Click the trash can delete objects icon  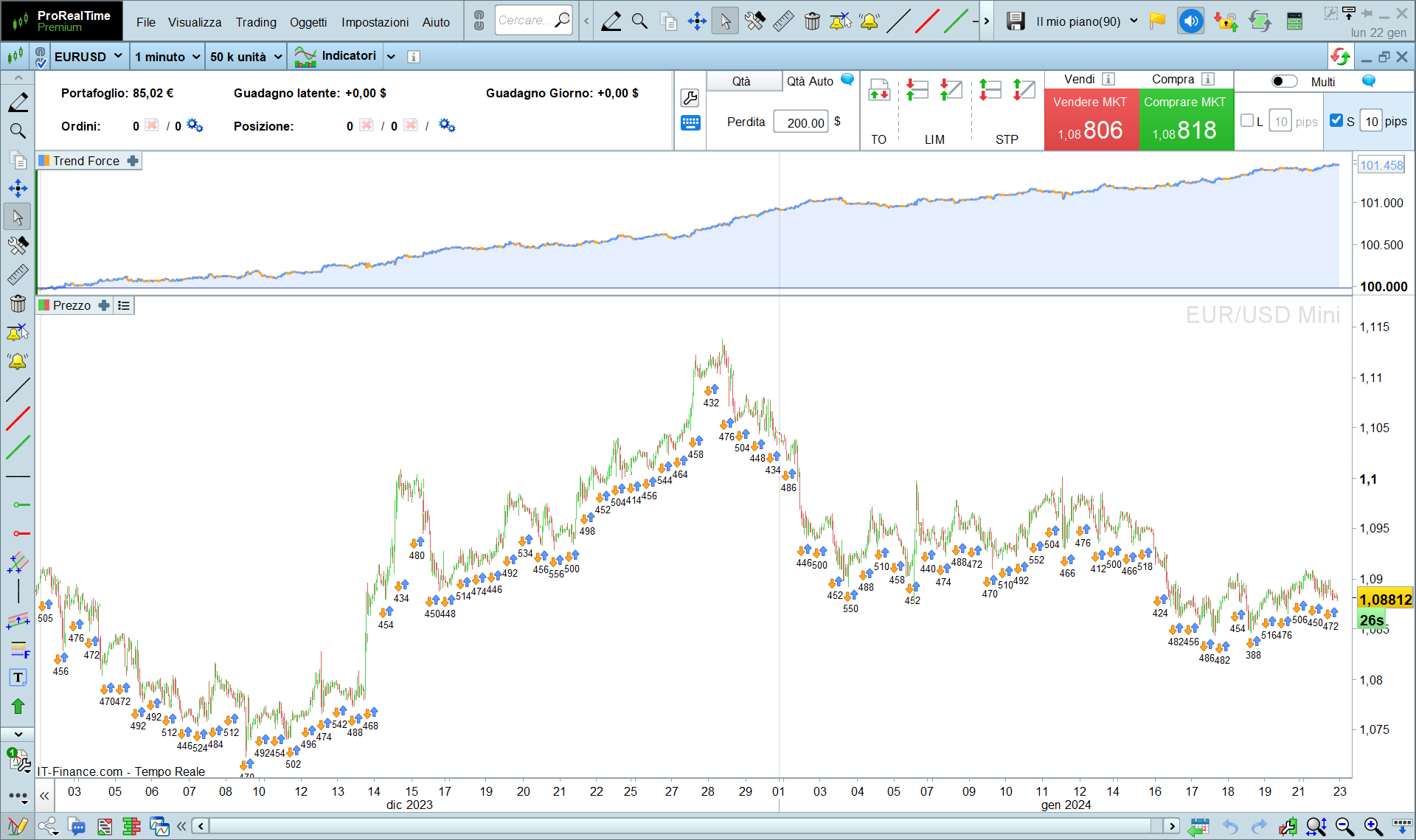pos(18,304)
